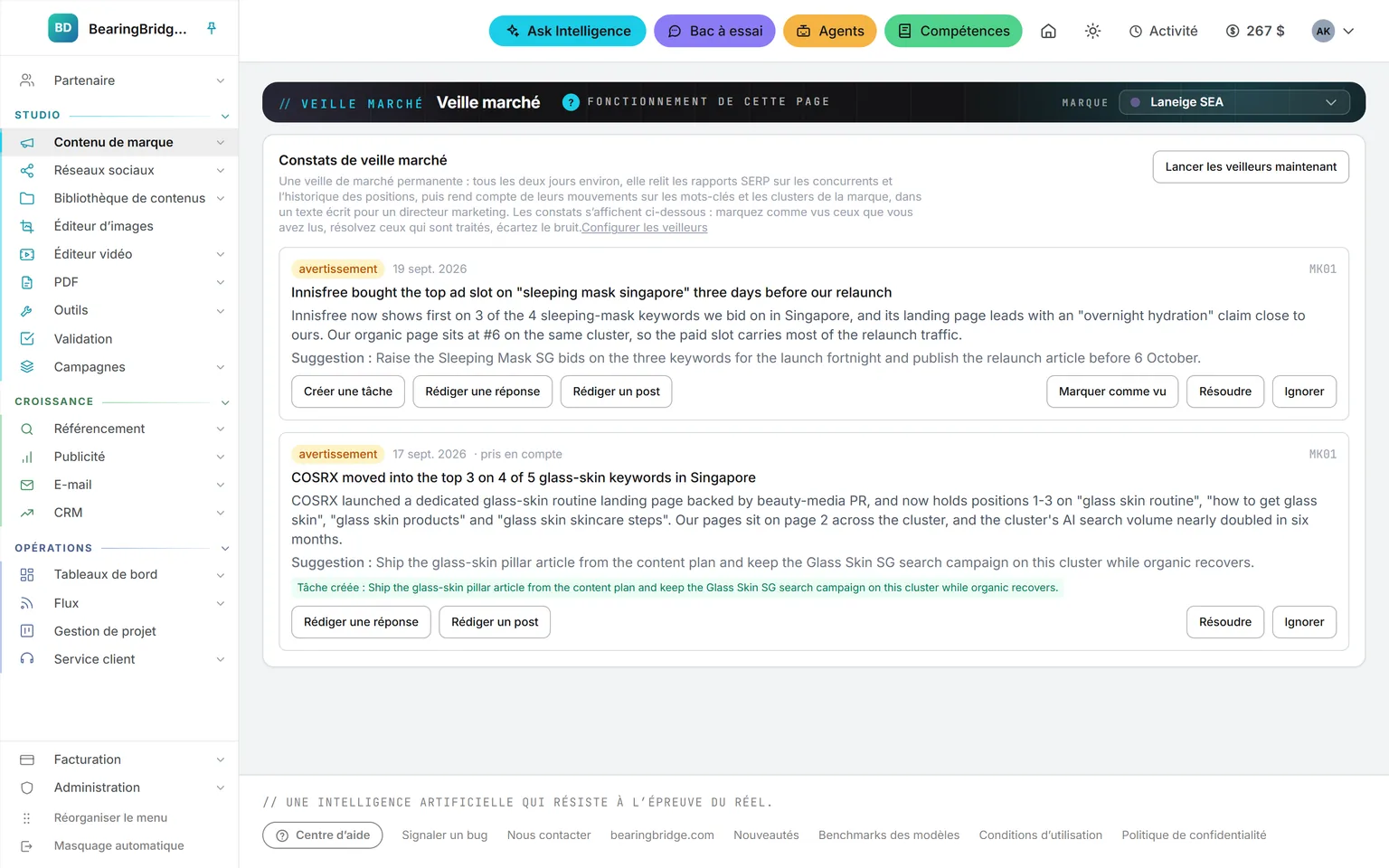Click Résoudre on the COSRX alert
This screenshot has height=868, width=1389.
(1225, 622)
